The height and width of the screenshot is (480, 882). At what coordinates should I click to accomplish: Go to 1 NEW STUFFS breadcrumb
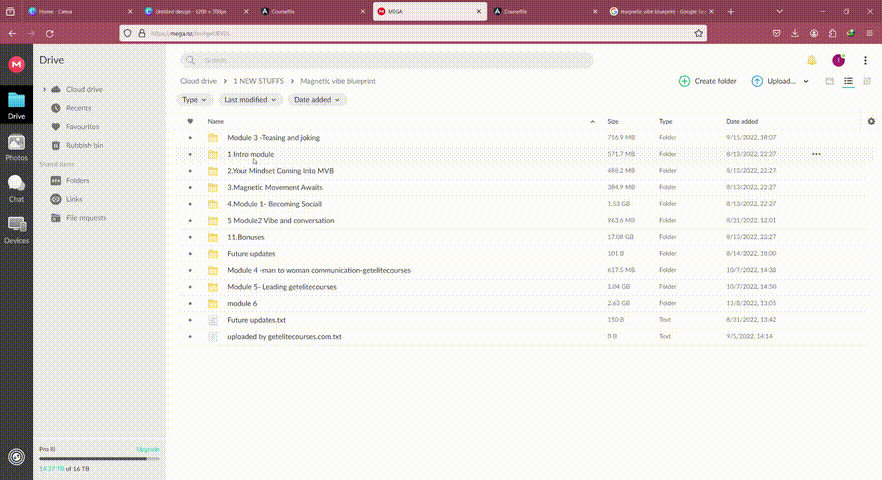[x=258, y=81]
